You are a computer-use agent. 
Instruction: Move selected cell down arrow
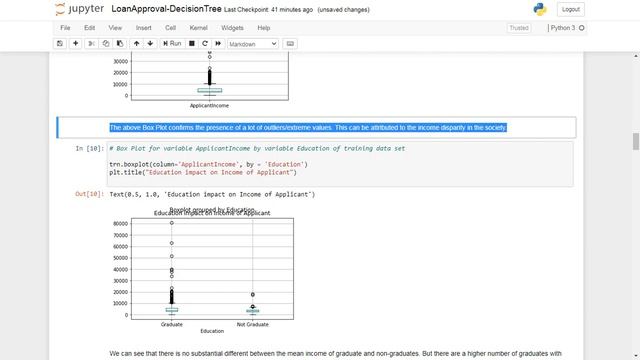[150, 43]
